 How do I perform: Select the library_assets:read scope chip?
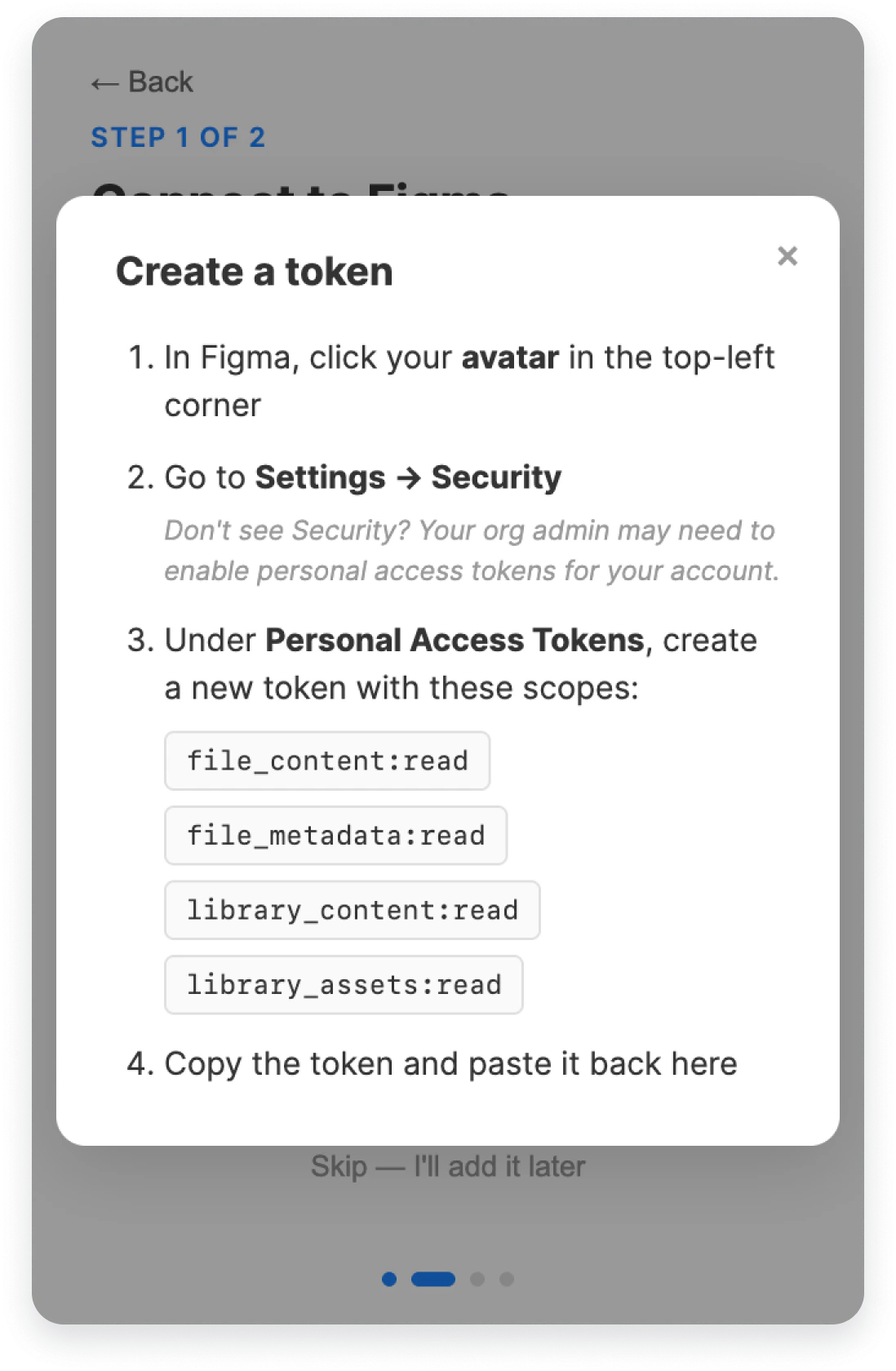(344, 985)
